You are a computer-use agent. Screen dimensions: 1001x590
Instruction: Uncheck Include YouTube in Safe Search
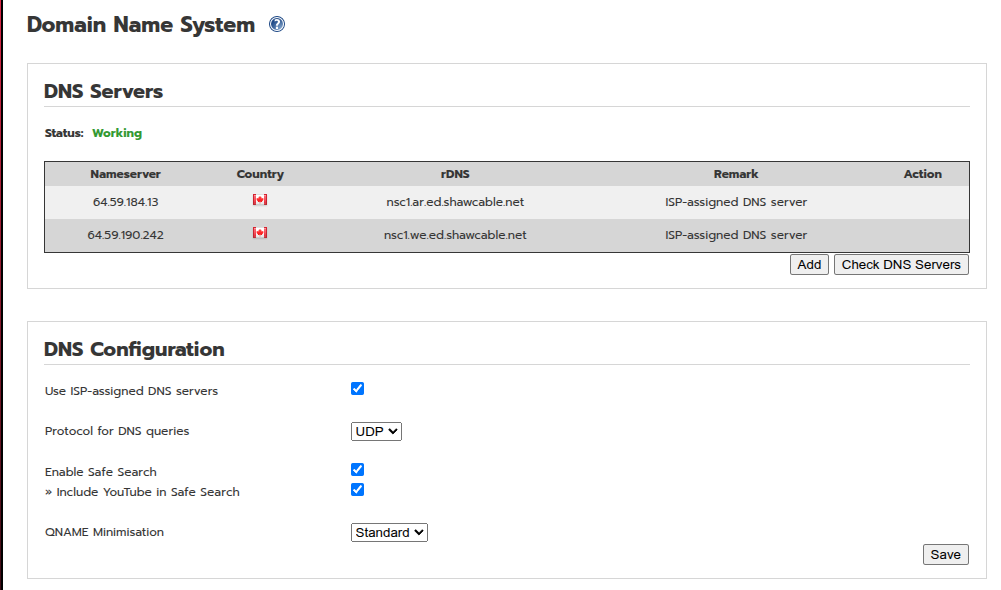pos(358,490)
